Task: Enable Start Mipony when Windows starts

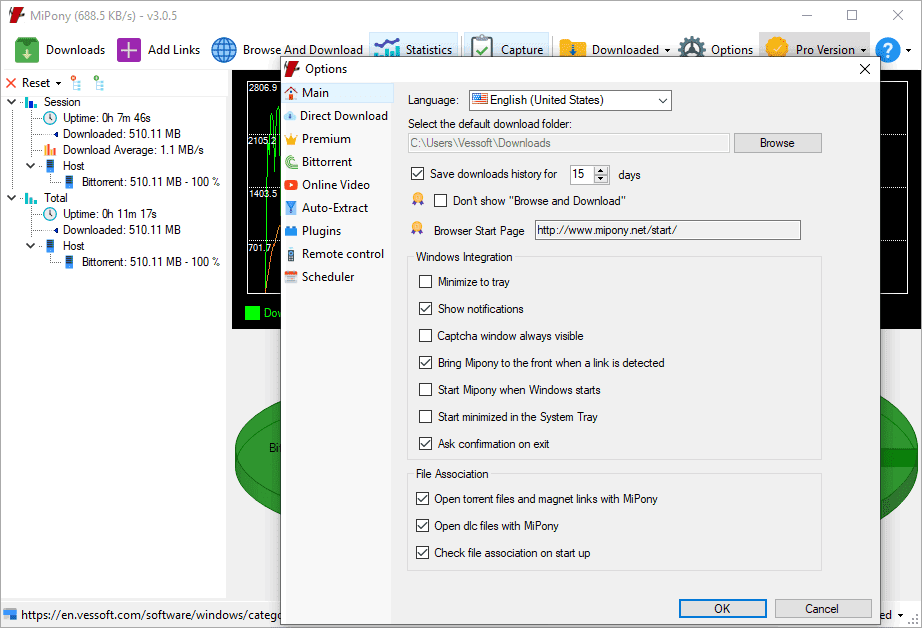Action: 425,390
